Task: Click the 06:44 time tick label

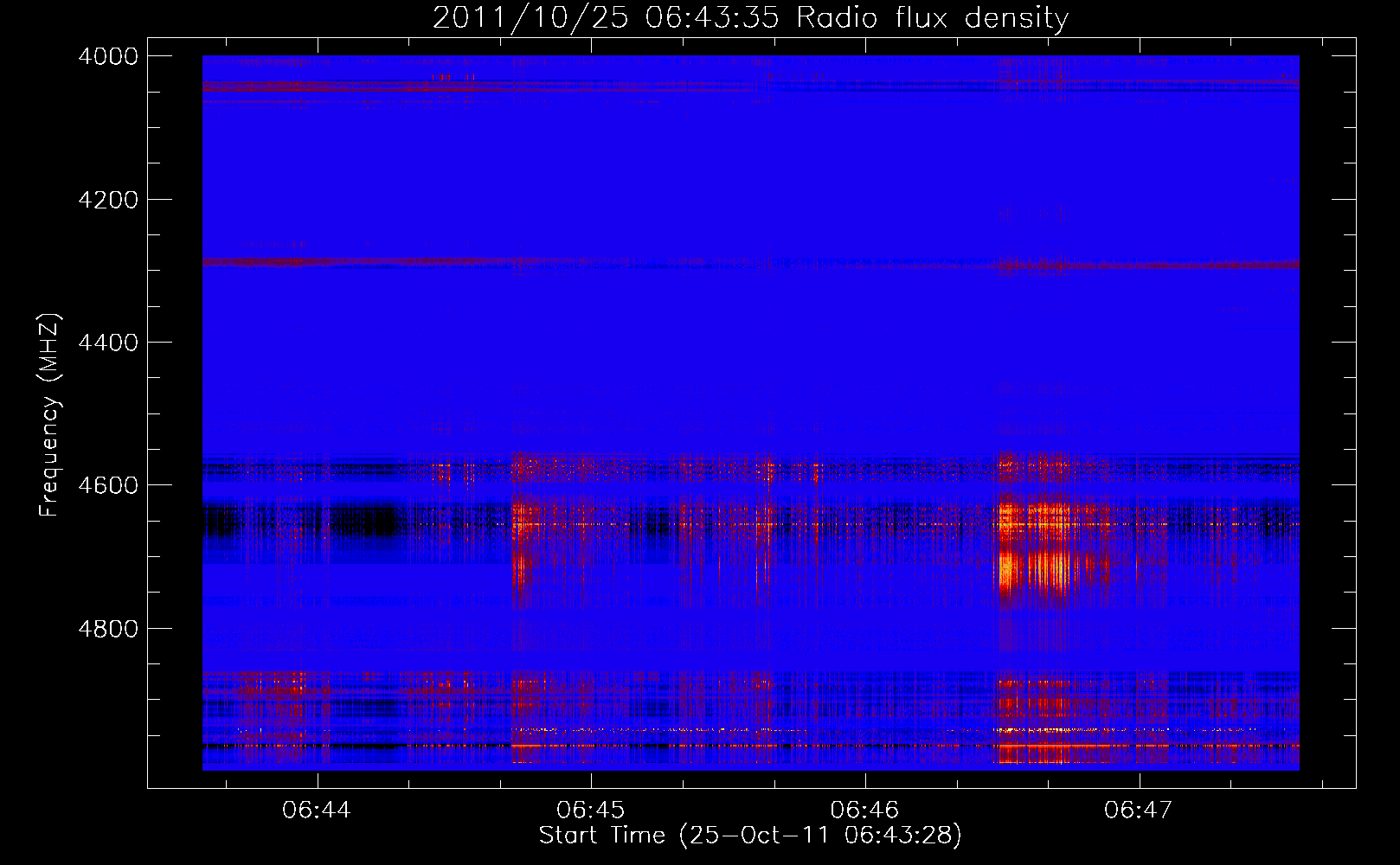Action: tap(317, 811)
